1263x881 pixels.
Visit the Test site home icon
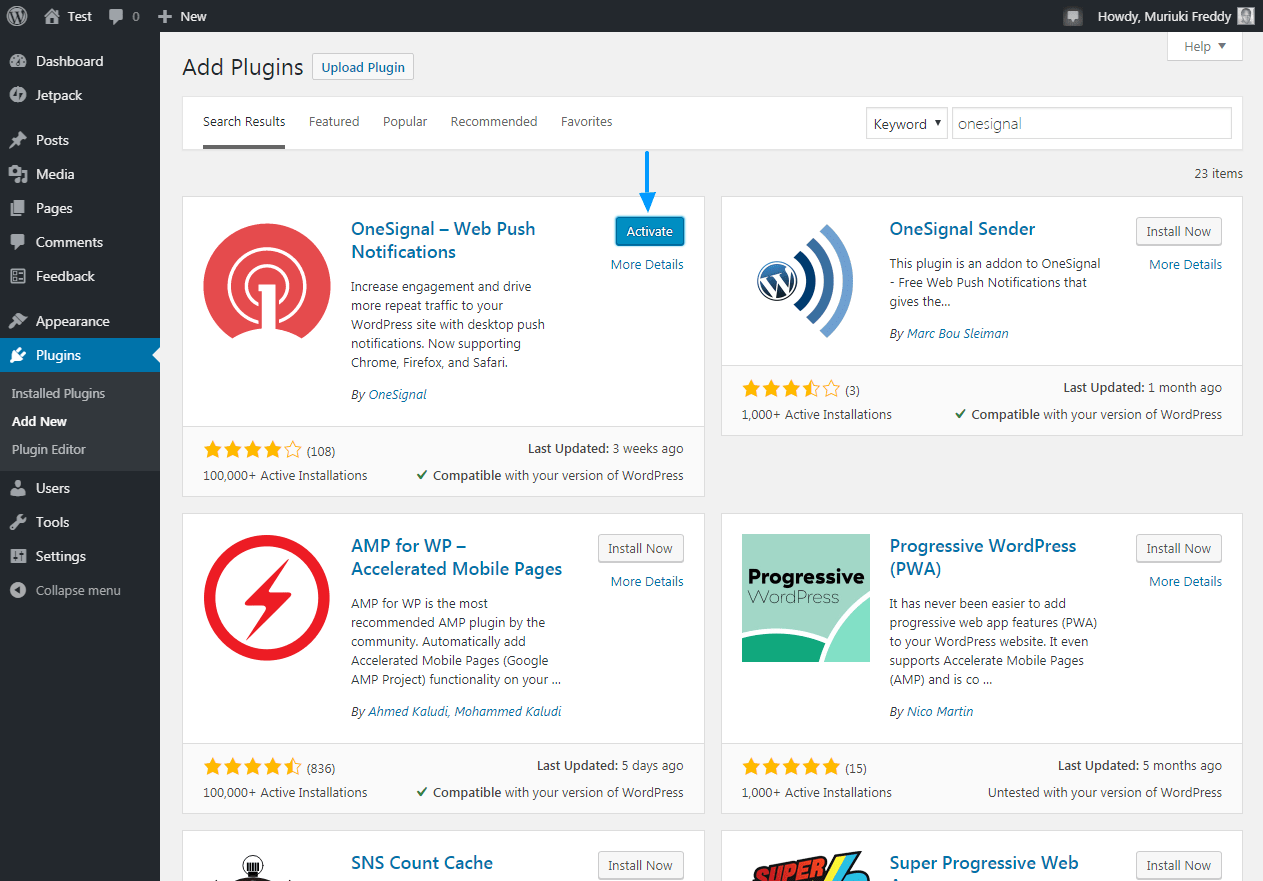click(x=52, y=16)
